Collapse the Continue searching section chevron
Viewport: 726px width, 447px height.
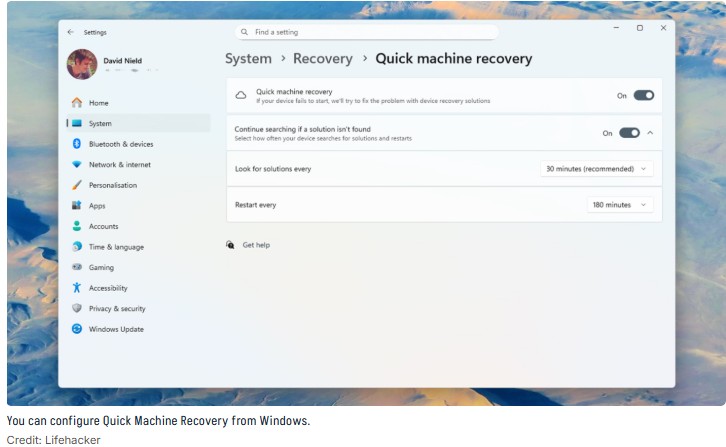(650, 133)
